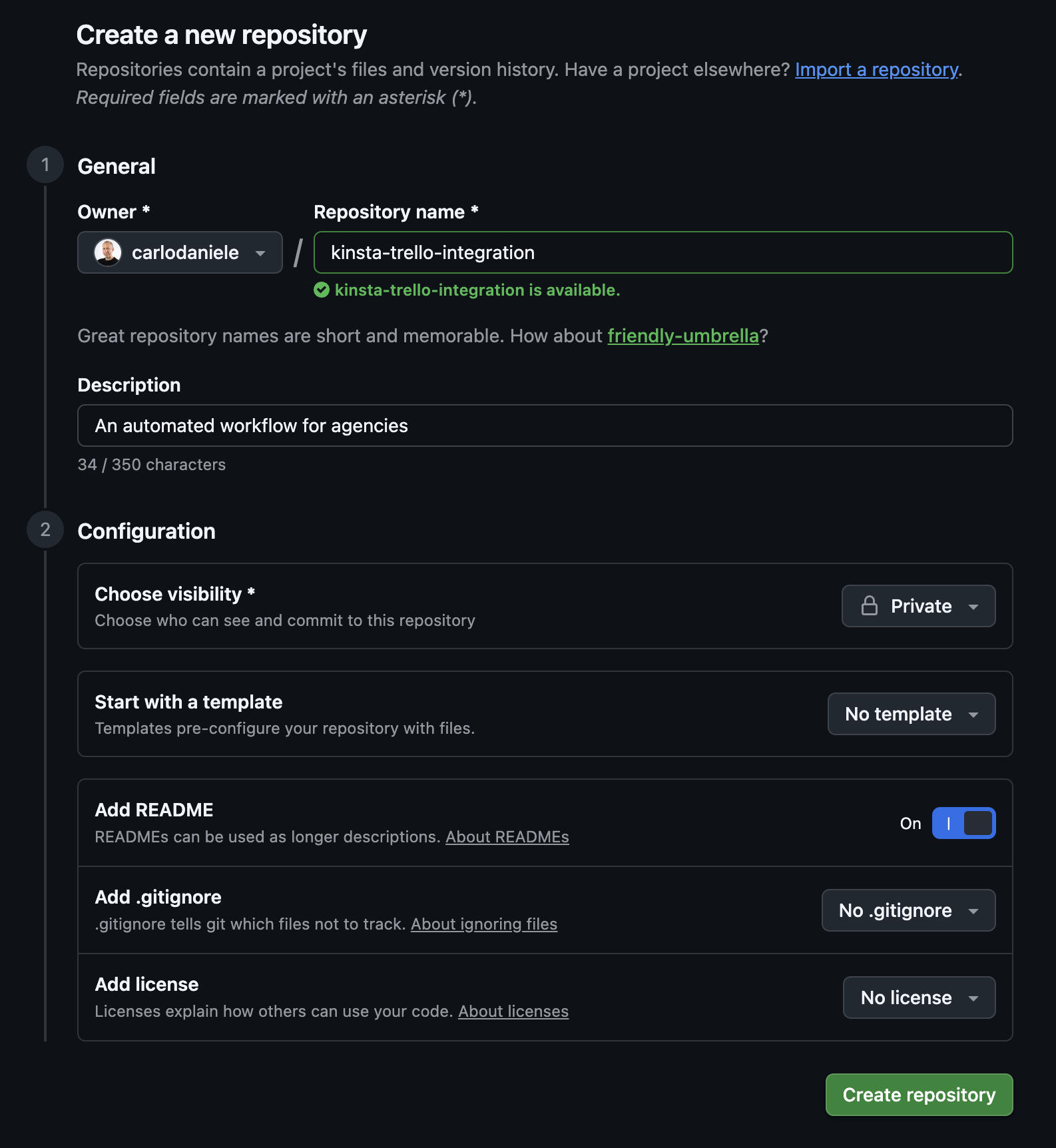Open the No template dropdown
The height and width of the screenshot is (1148, 1056).
(x=911, y=713)
